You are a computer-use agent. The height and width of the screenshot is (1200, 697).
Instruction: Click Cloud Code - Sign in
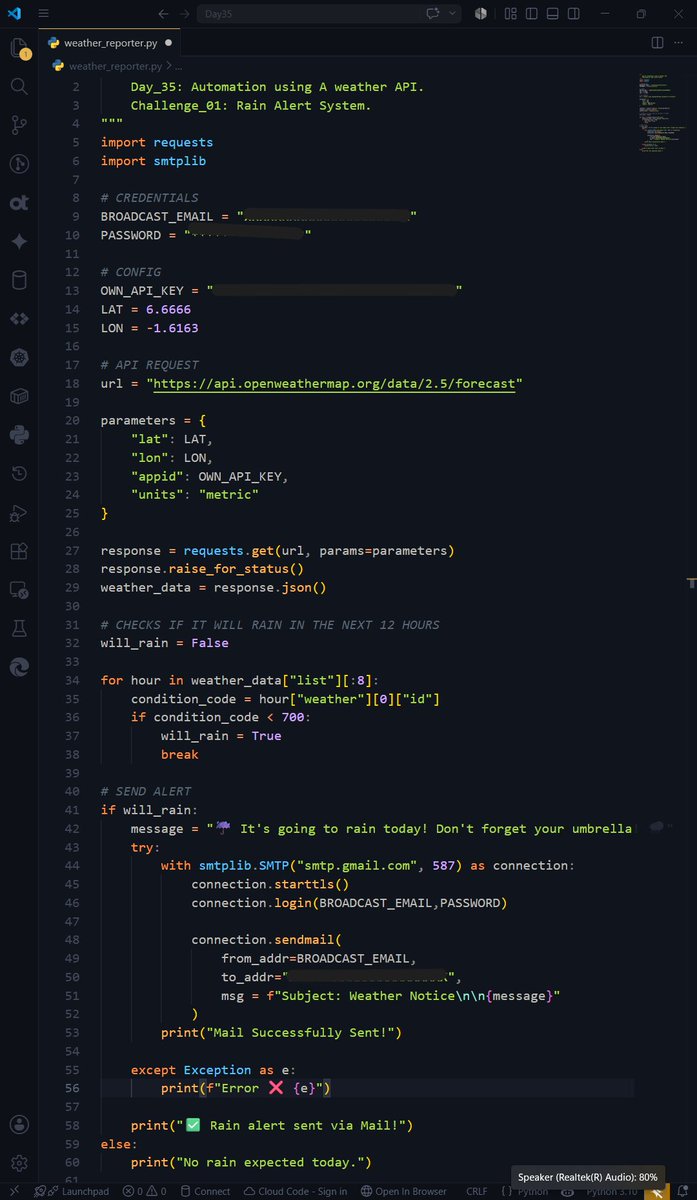(294, 1191)
